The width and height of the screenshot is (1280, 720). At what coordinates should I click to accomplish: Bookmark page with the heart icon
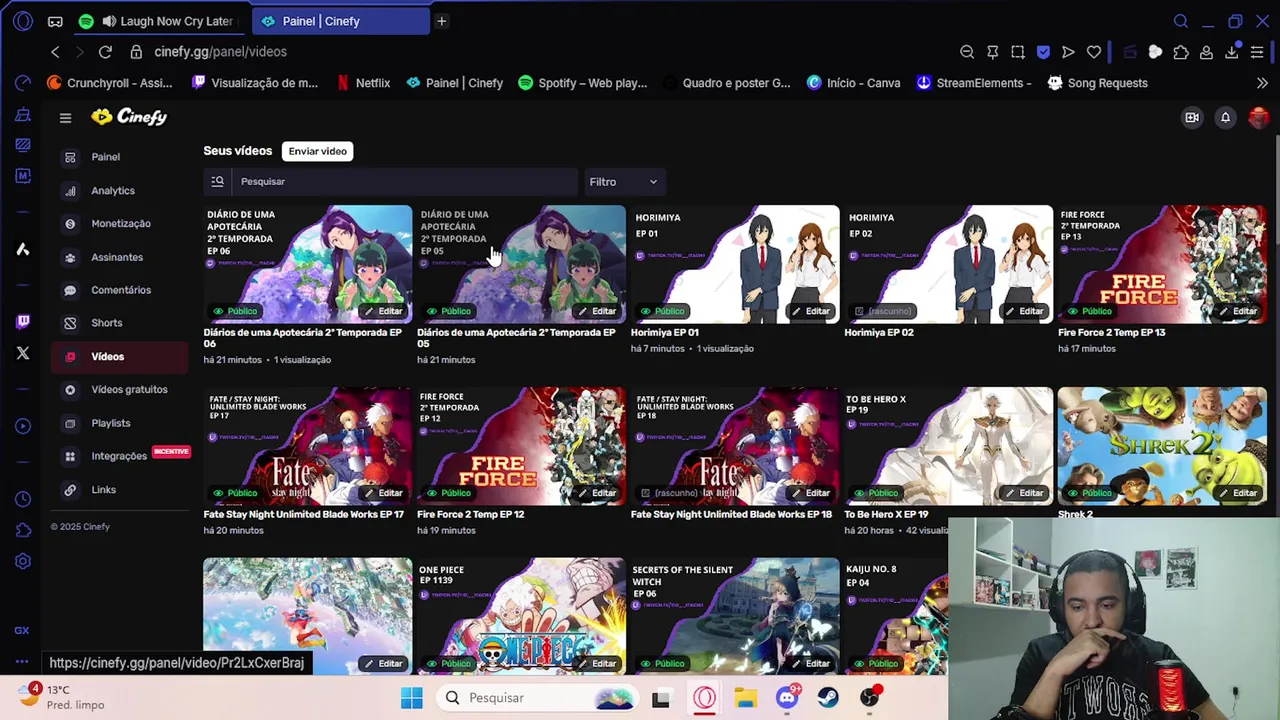[x=1094, y=52]
